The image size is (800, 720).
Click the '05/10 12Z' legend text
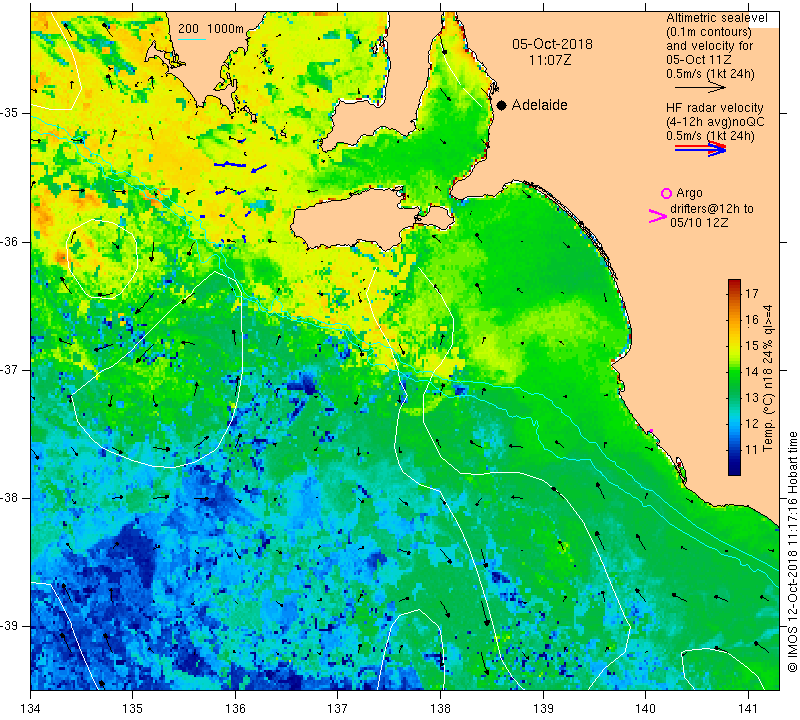pyautogui.click(x=699, y=222)
